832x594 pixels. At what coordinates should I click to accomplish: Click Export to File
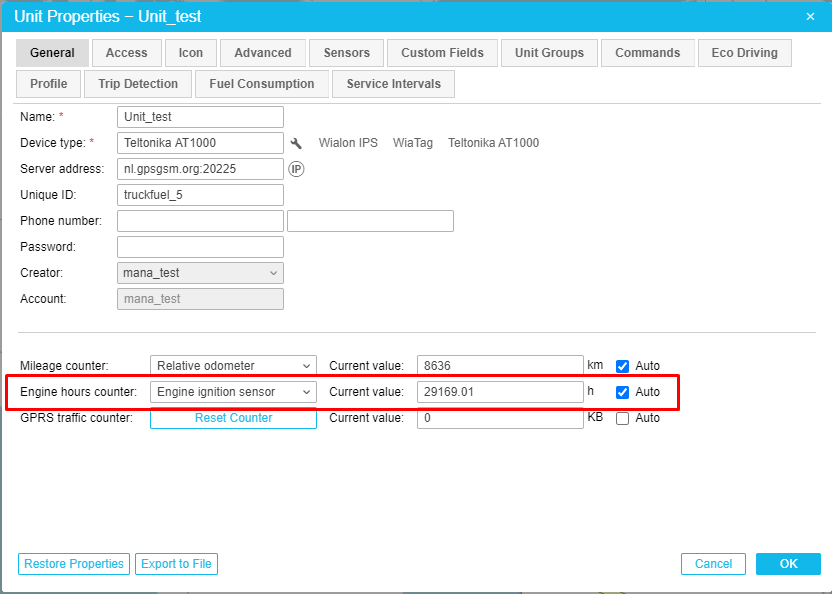176,564
